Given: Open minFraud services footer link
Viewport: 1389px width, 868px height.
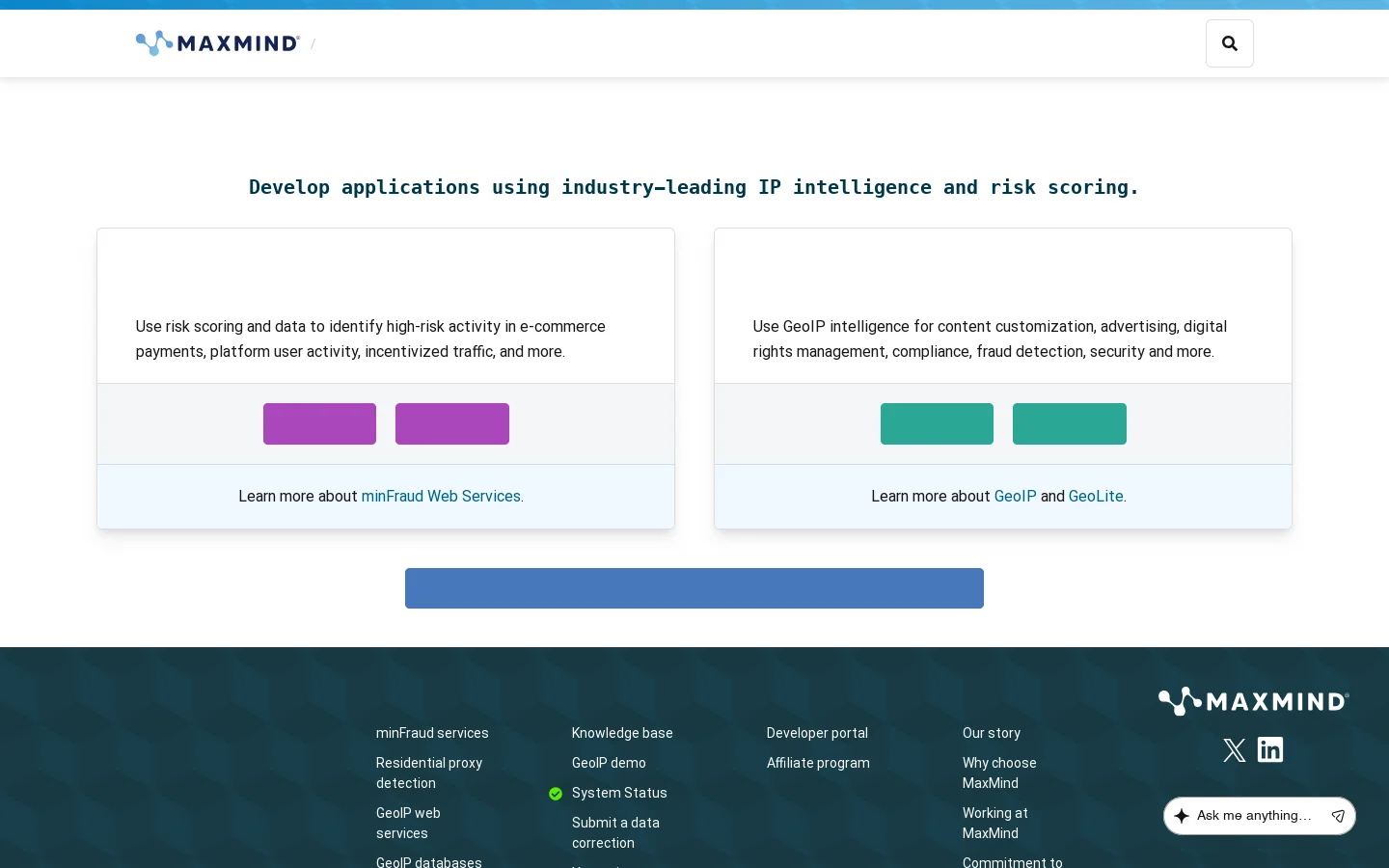Looking at the screenshot, I should [432, 733].
